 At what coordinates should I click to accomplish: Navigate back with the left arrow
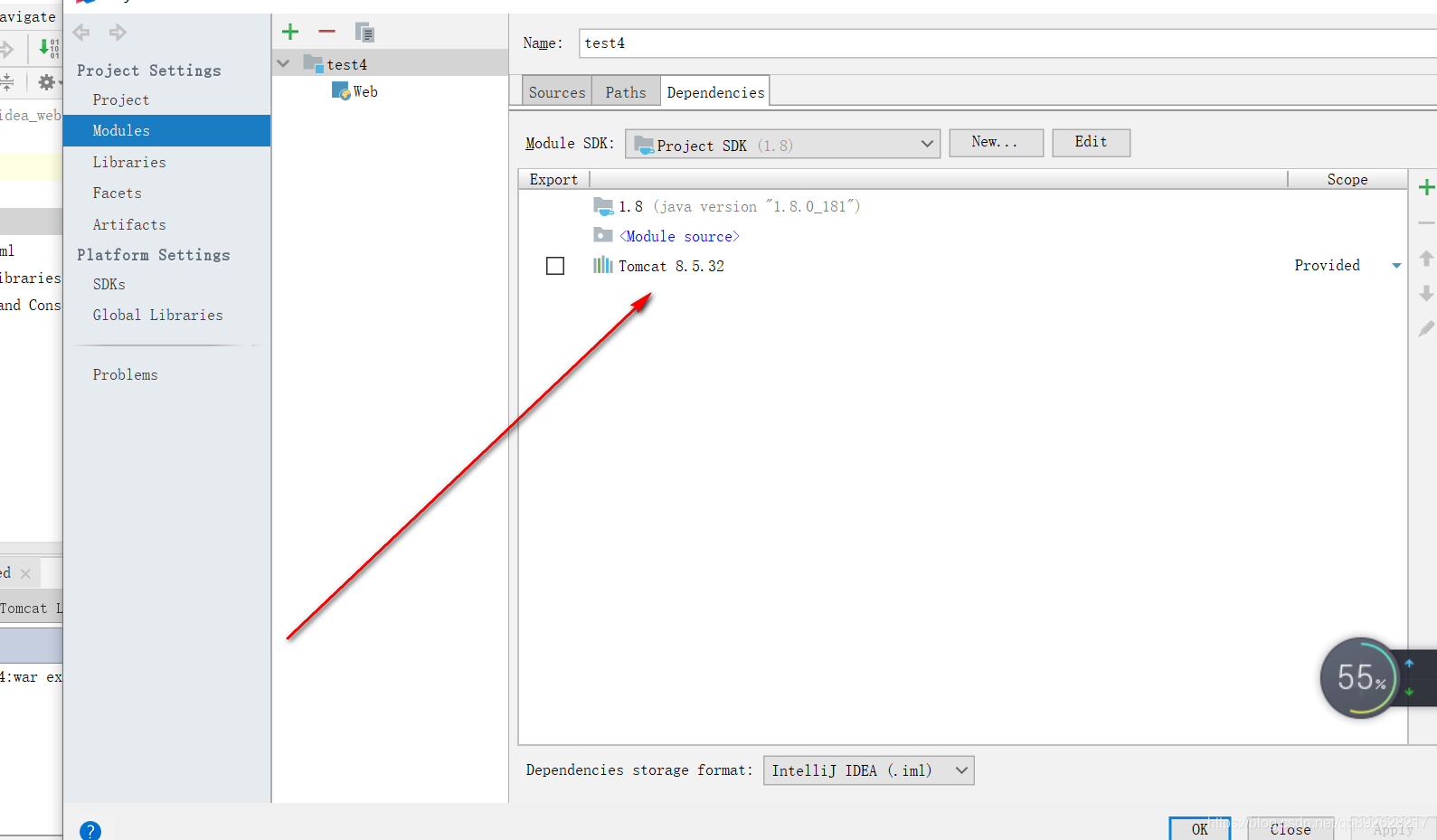tap(81, 33)
